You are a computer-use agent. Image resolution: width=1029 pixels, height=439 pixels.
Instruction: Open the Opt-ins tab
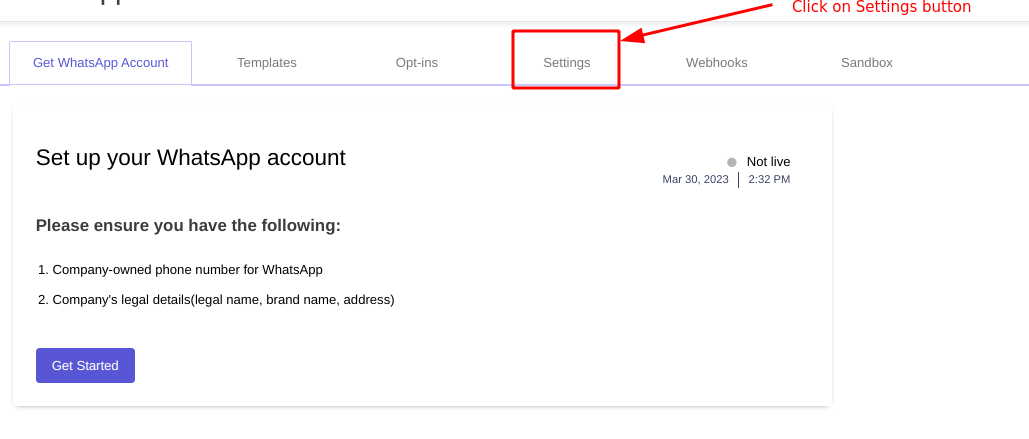[x=417, y=63]
